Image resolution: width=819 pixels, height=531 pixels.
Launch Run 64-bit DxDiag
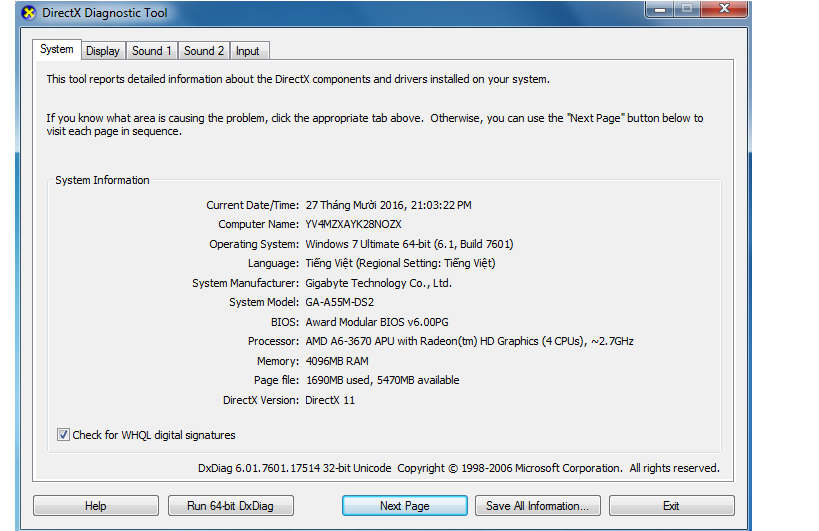click(230, 505)
